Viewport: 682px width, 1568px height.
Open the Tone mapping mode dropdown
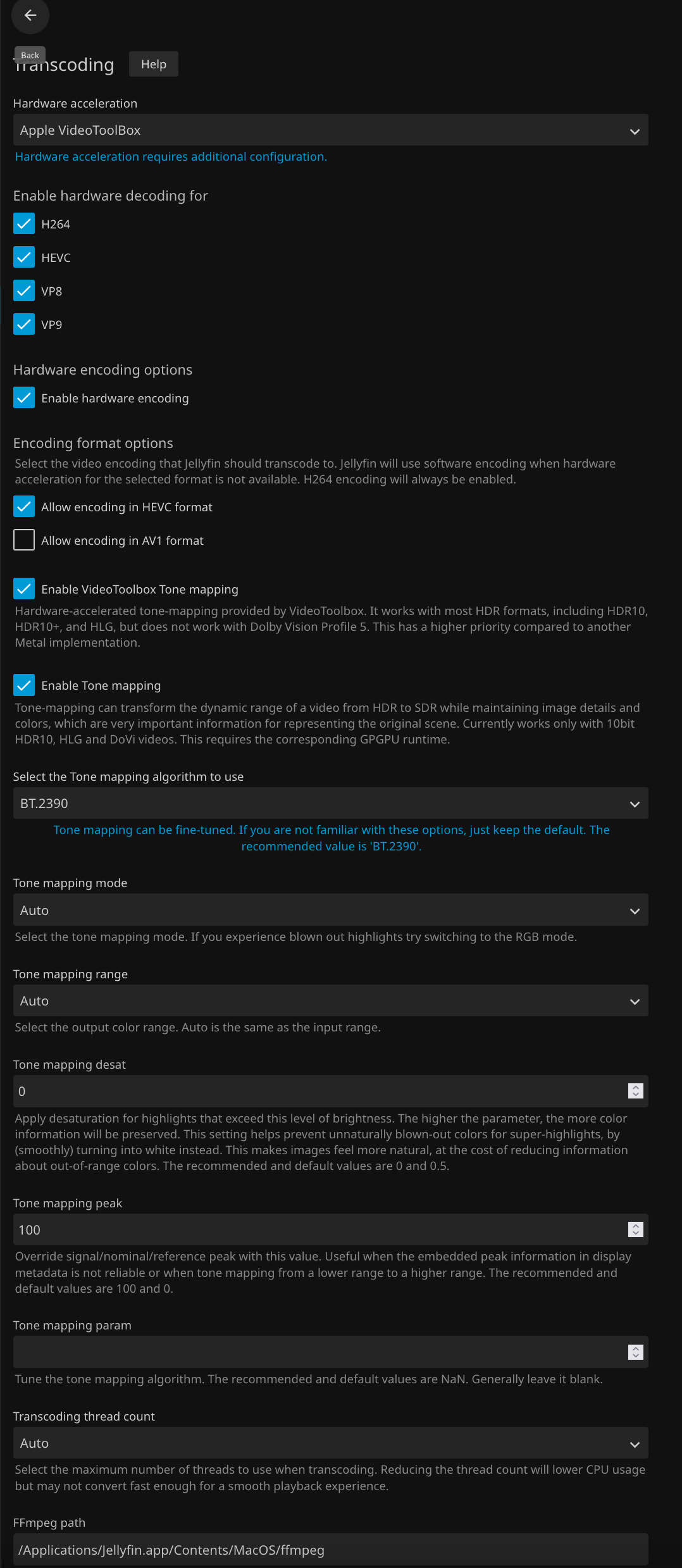pos(330,911)
